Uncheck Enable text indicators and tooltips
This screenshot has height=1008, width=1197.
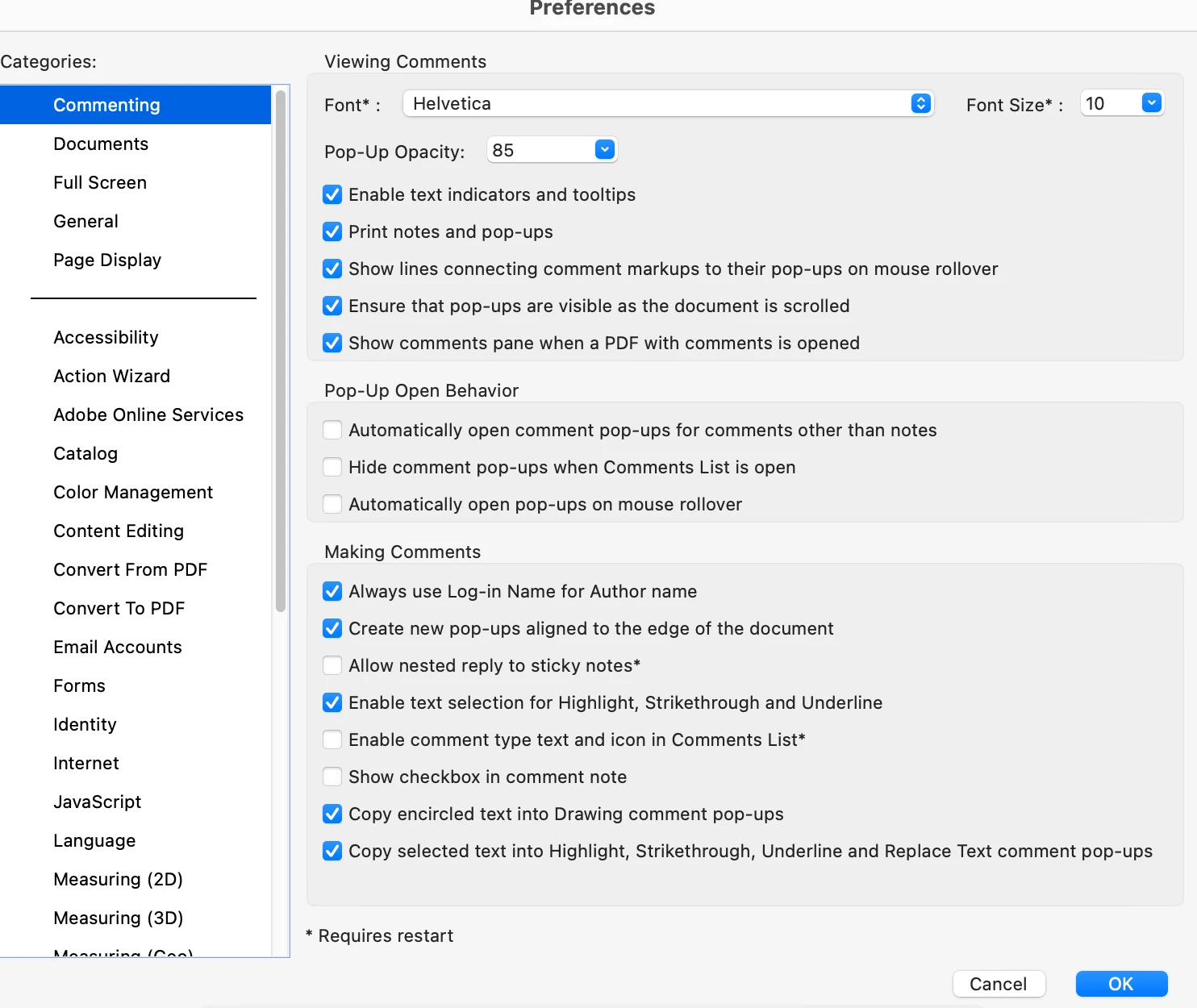pyautogui.click(x=332, y=195)
